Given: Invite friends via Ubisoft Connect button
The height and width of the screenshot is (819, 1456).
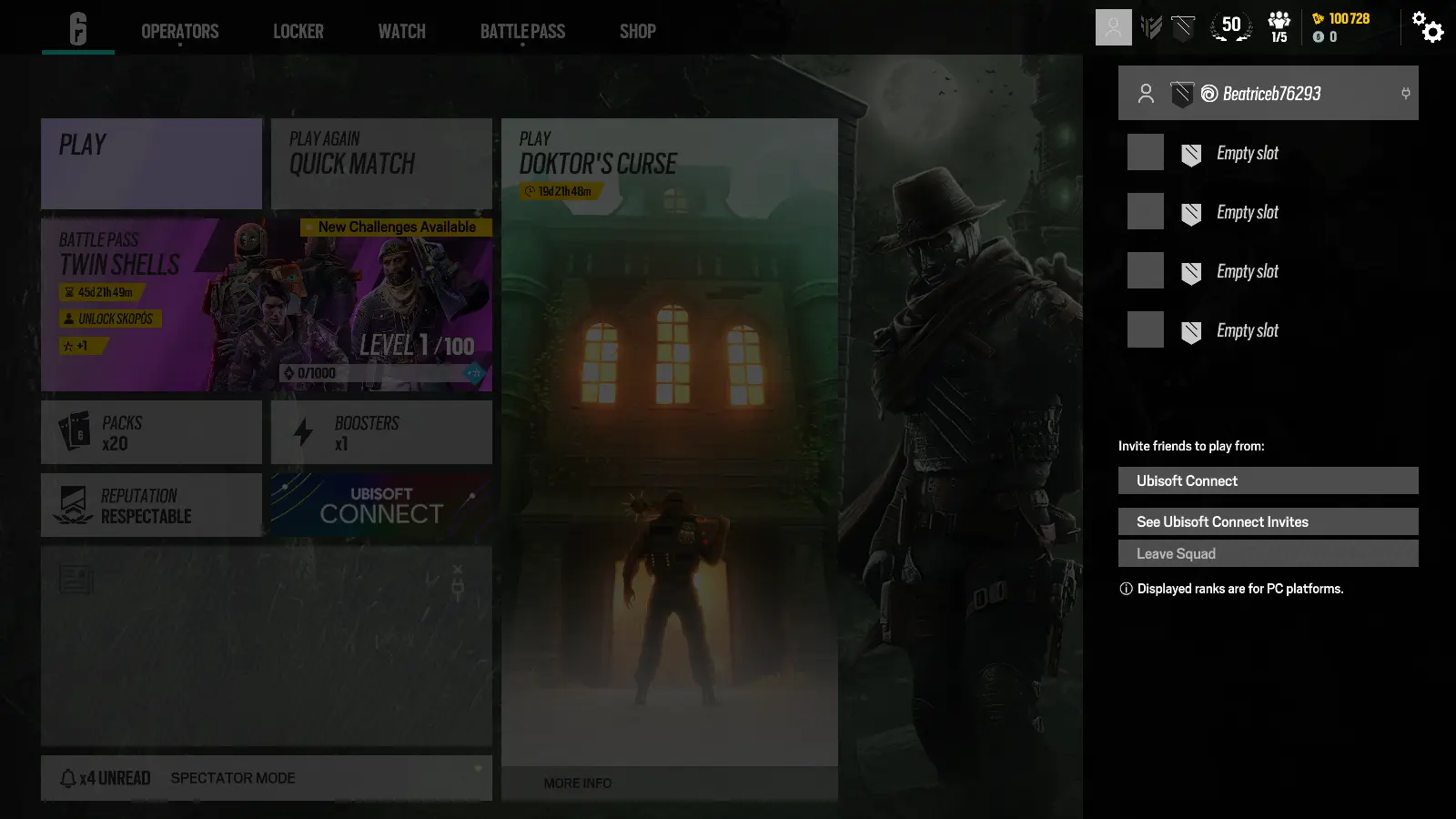Looking at the screenshot, I should click(1269, 480).
